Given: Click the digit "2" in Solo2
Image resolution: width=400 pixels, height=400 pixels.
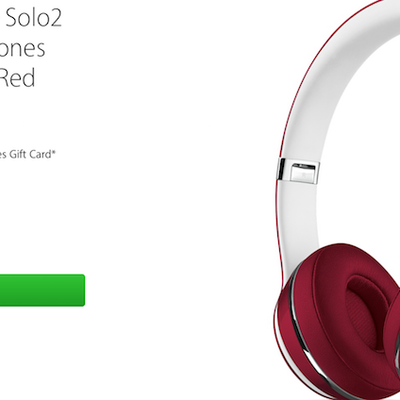Looking at the screenshot, I should pyautogui.click(x=56, y=18).
